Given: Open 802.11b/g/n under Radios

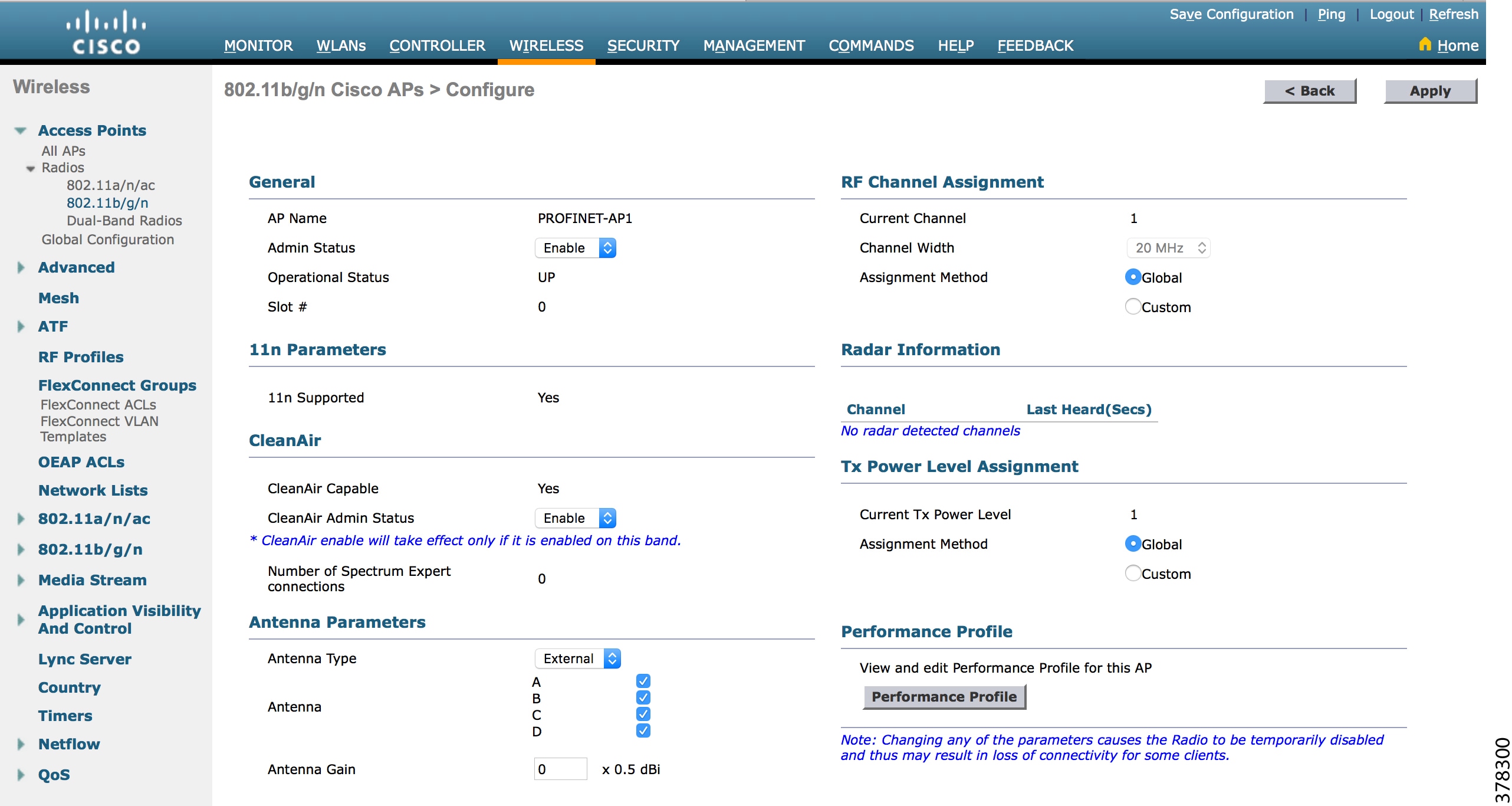Looking at the screenshot, I should [107, 203].
